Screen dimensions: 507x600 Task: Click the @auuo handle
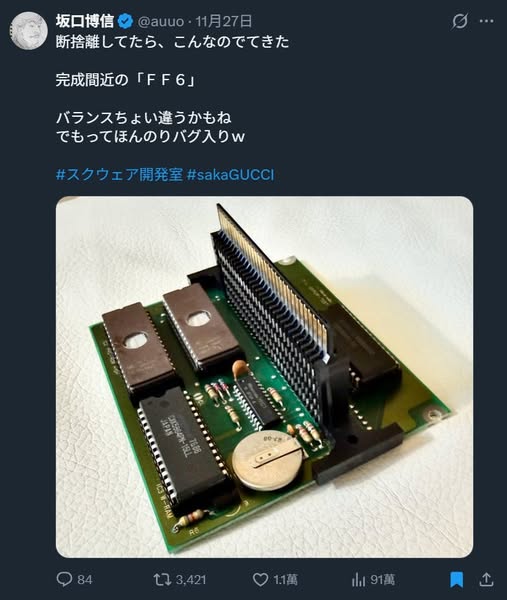(x=160, y=21)
